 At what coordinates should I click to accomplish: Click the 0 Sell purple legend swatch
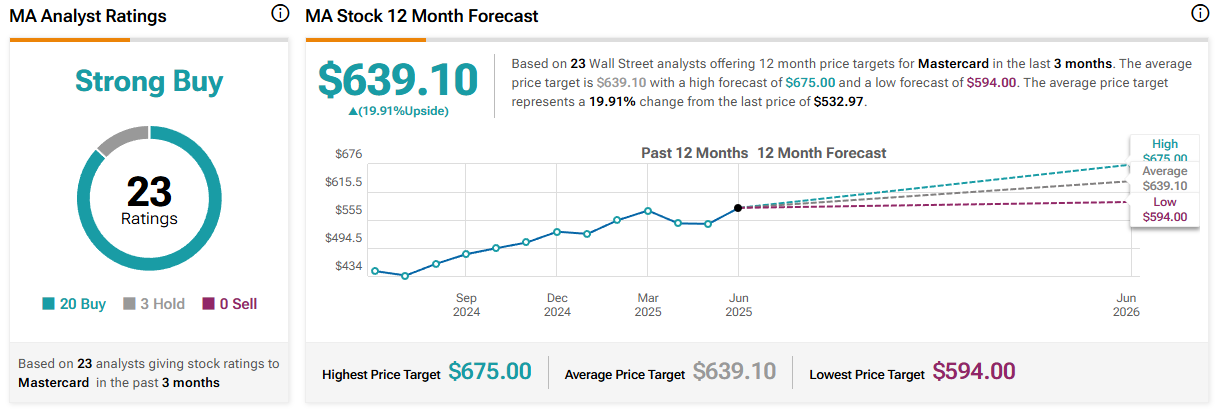pyautogui.click(x=208, y=304)
